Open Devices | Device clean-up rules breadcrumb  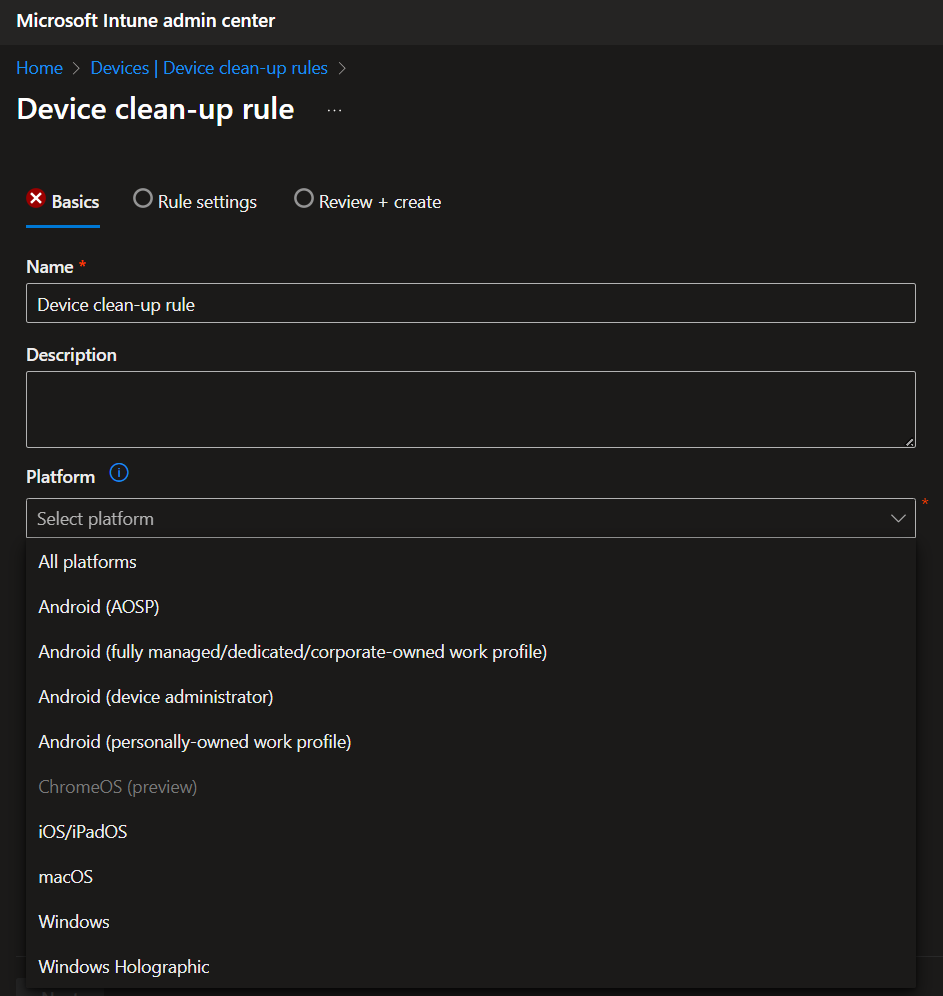(209, 68)
